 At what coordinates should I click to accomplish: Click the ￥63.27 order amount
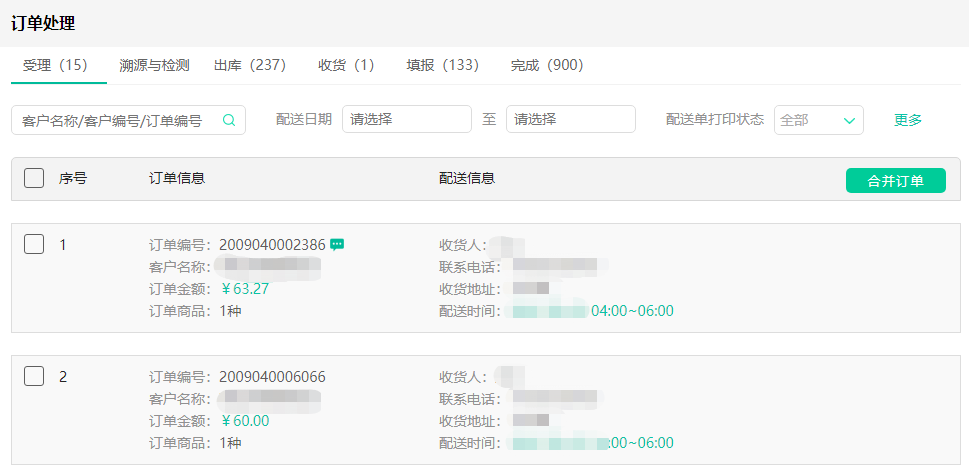(244, 289)
